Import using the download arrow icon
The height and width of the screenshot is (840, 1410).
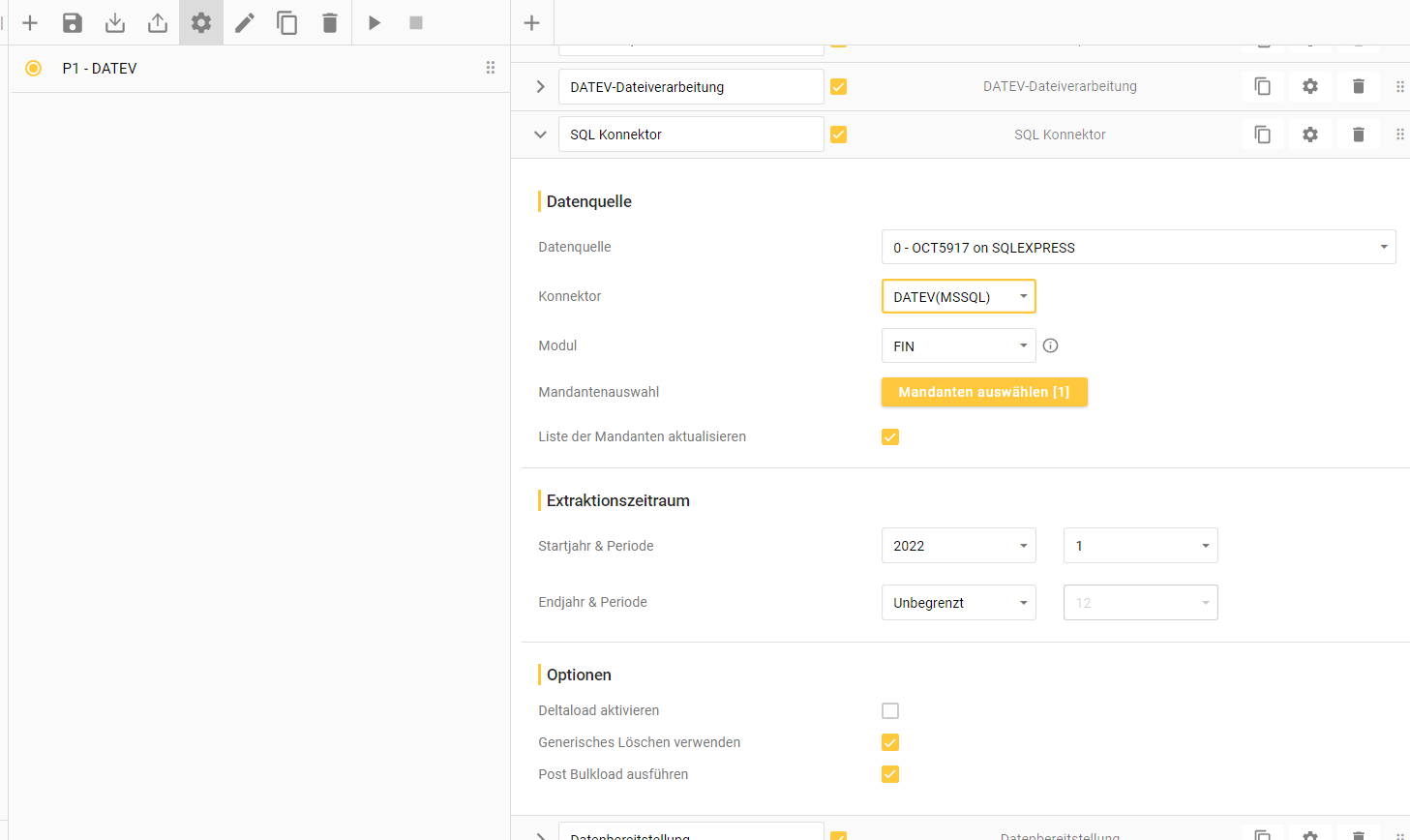point(114,22)
